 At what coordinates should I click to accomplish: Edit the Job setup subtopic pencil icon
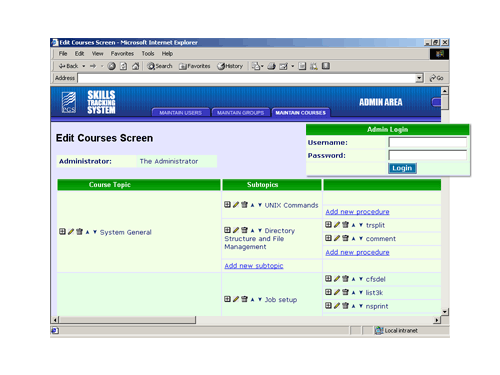pos(236,299)
